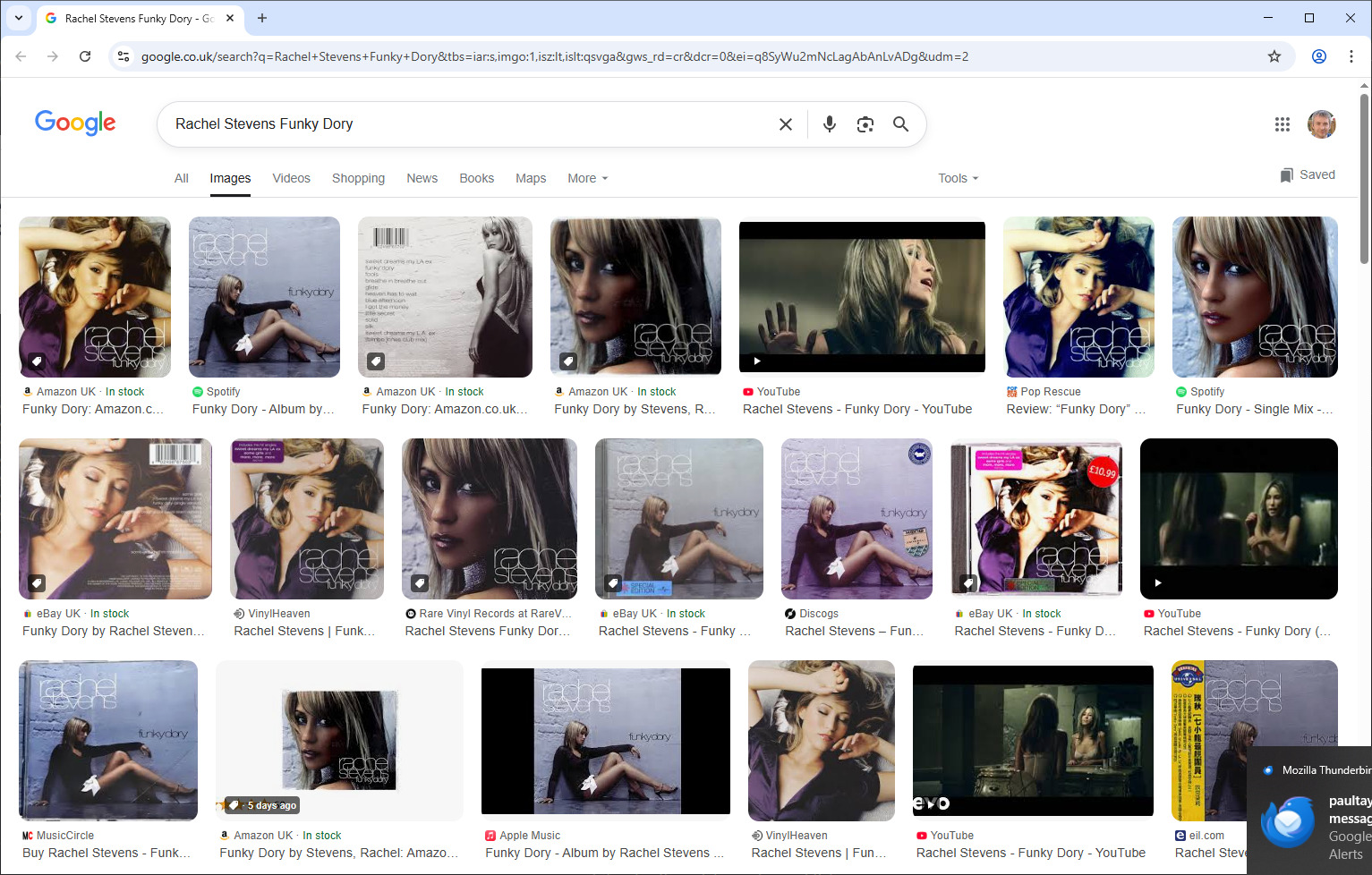Open the More search categories dropdown

click(x=587, y=178)
